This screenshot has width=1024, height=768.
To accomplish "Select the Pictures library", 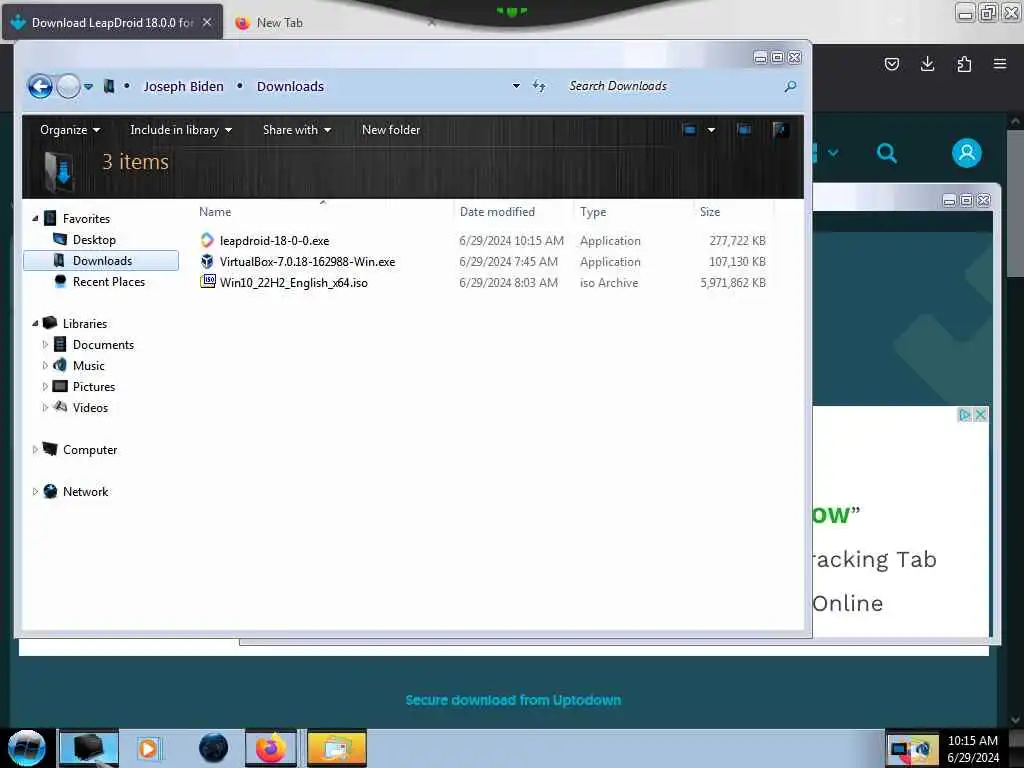I will (93, 387).
